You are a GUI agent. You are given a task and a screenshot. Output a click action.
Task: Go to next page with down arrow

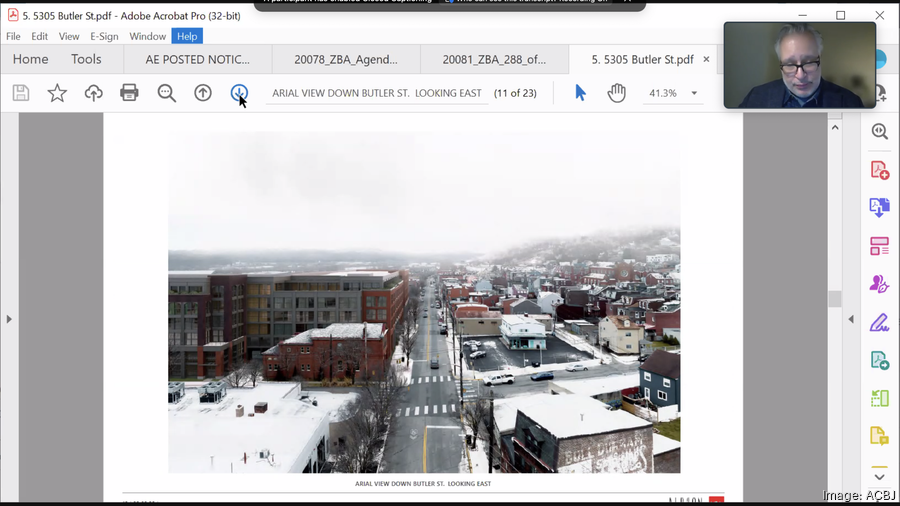(x=239, y=93)
